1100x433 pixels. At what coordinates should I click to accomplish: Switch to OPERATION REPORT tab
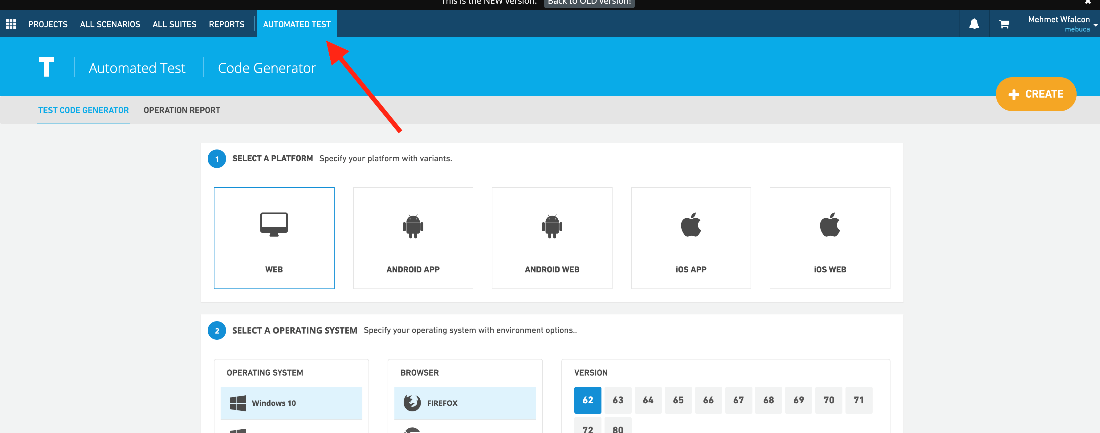pos(182,110)
